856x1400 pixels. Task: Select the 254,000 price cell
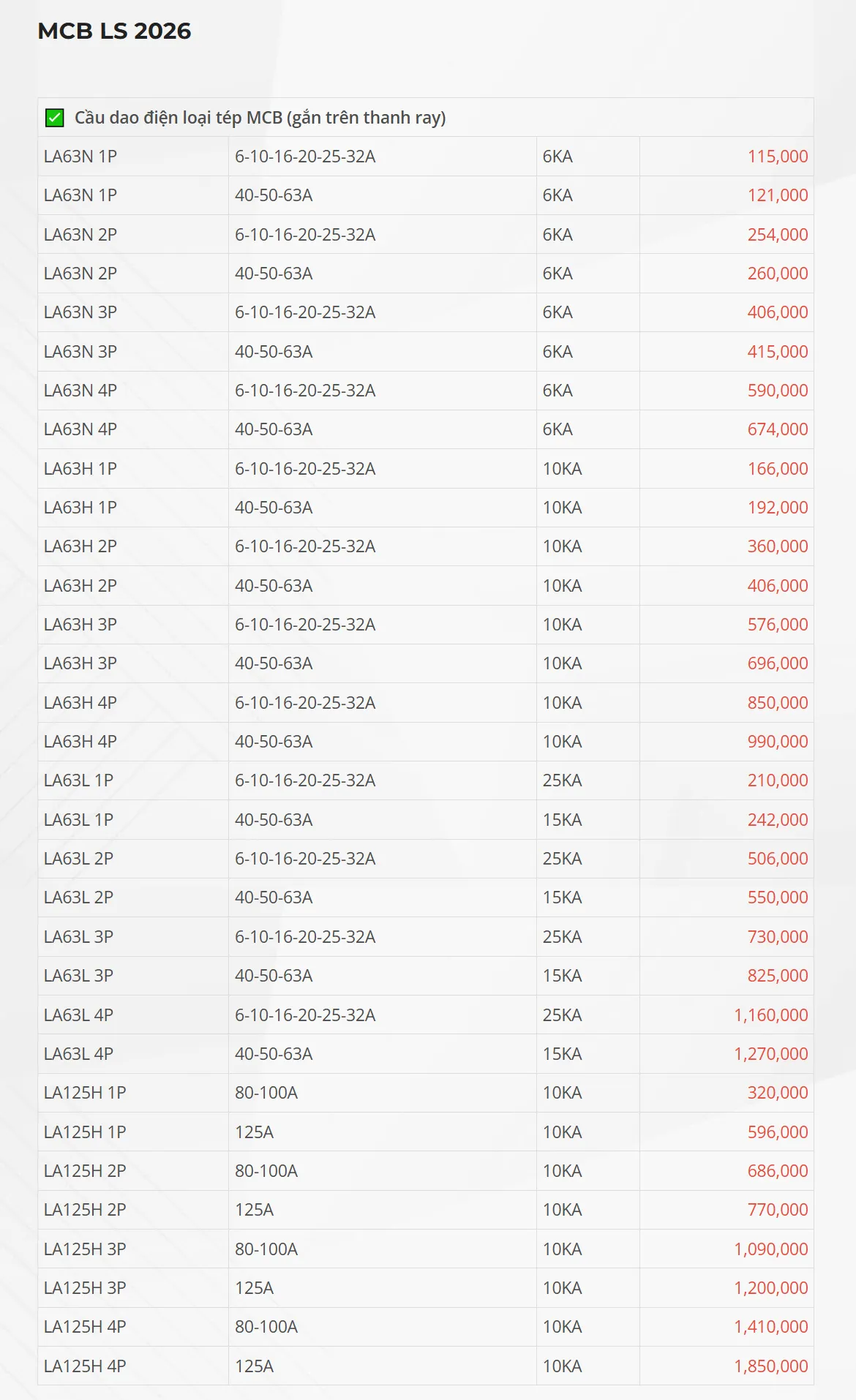click(777, 235)
